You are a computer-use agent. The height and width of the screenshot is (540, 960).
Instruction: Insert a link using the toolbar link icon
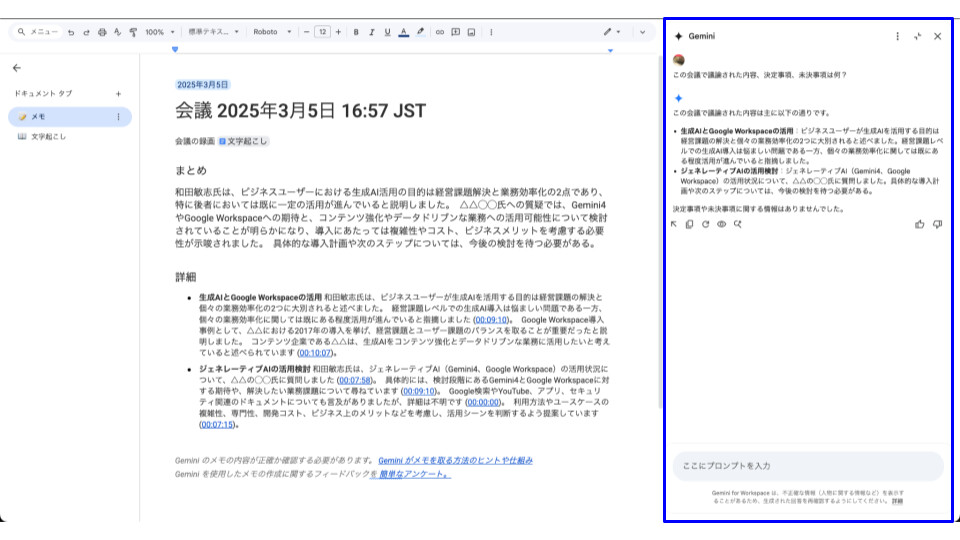click(x=439, y=32)
